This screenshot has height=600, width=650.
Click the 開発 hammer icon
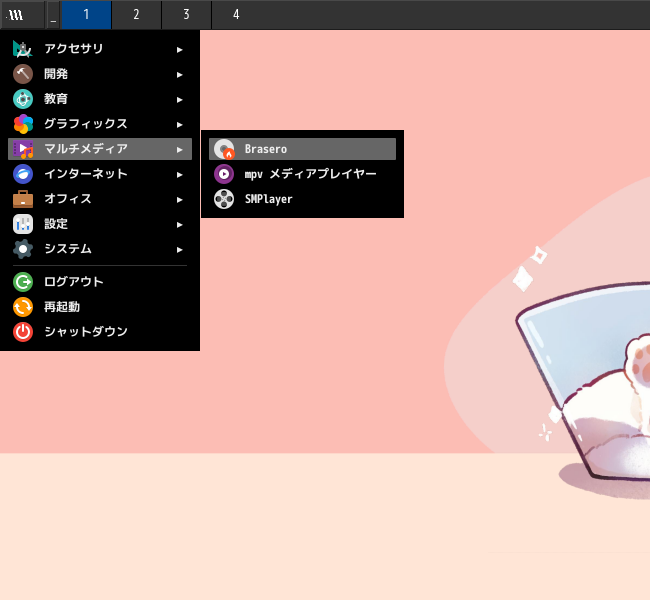23,74
